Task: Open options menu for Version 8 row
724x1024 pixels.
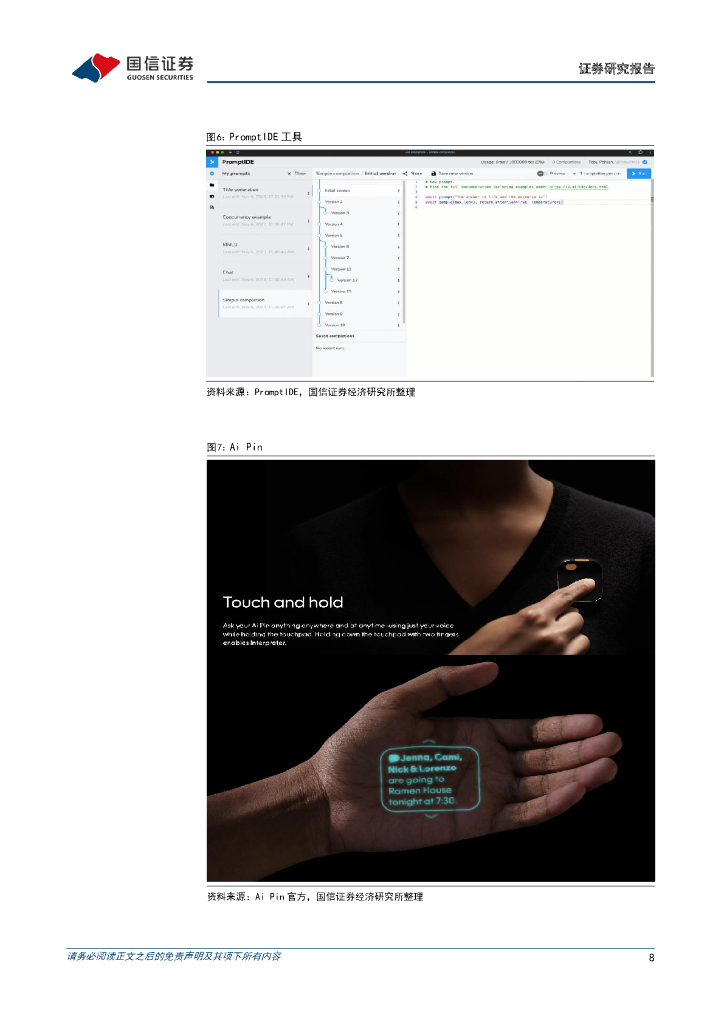Action: coord(398,302)
